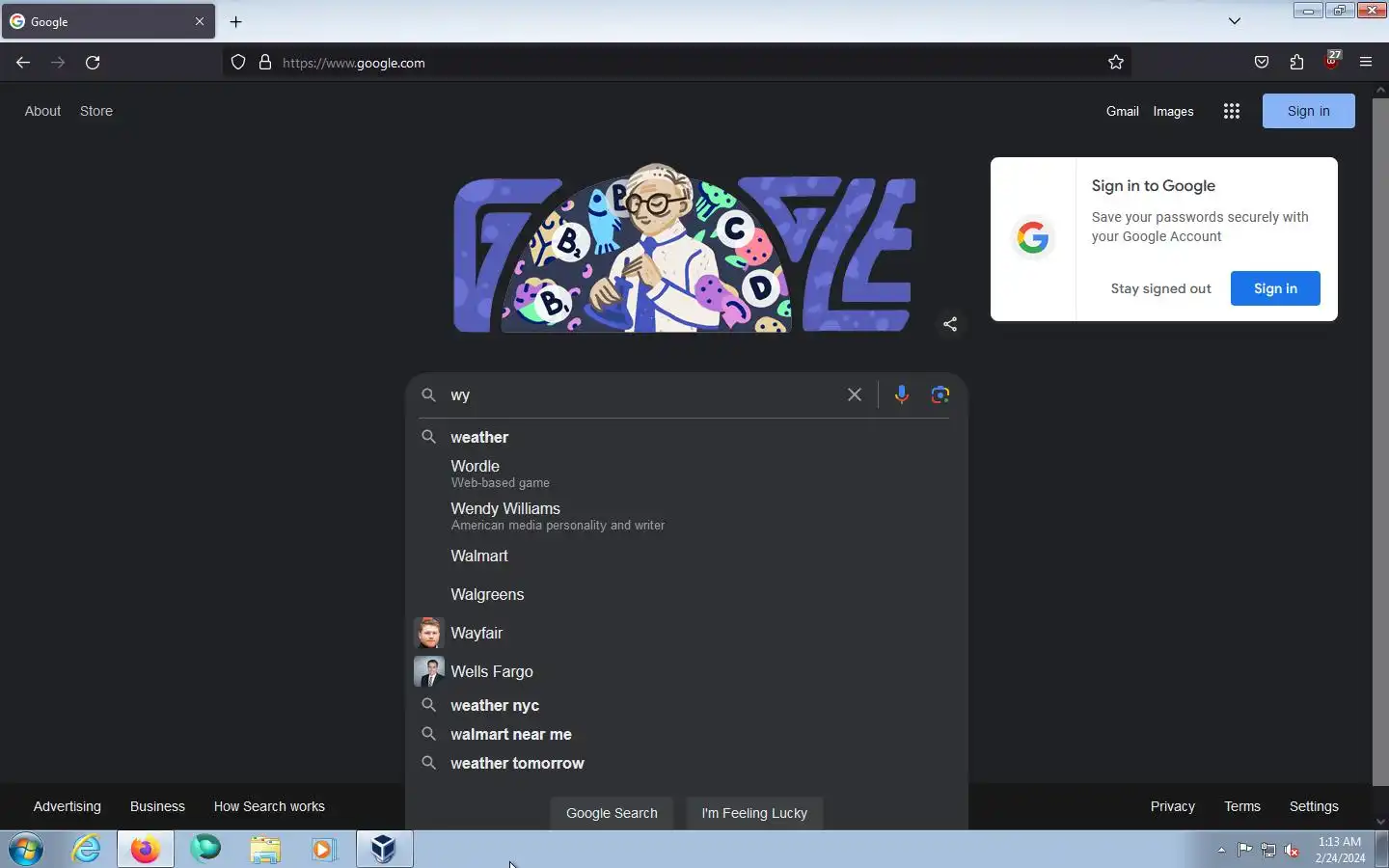Viewport: 1389px width, 868px height.
Task: Open the Images link
Action: [x=1173, y=111]
